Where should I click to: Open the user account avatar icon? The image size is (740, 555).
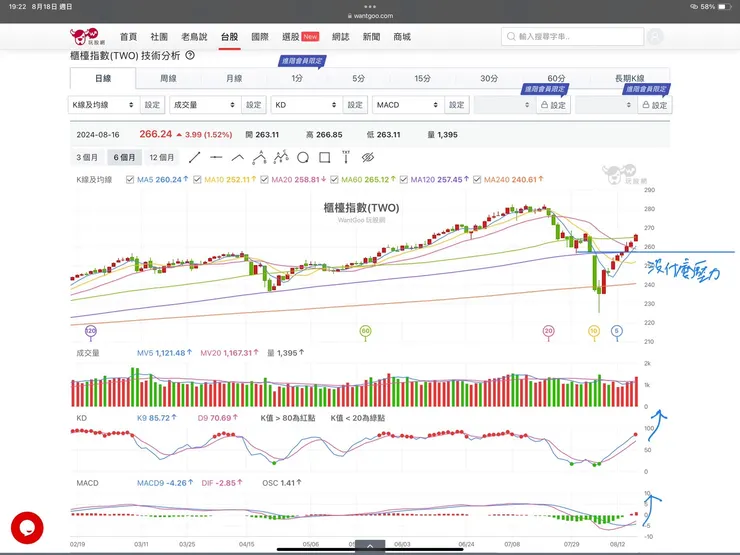click(x=655, y=36)
